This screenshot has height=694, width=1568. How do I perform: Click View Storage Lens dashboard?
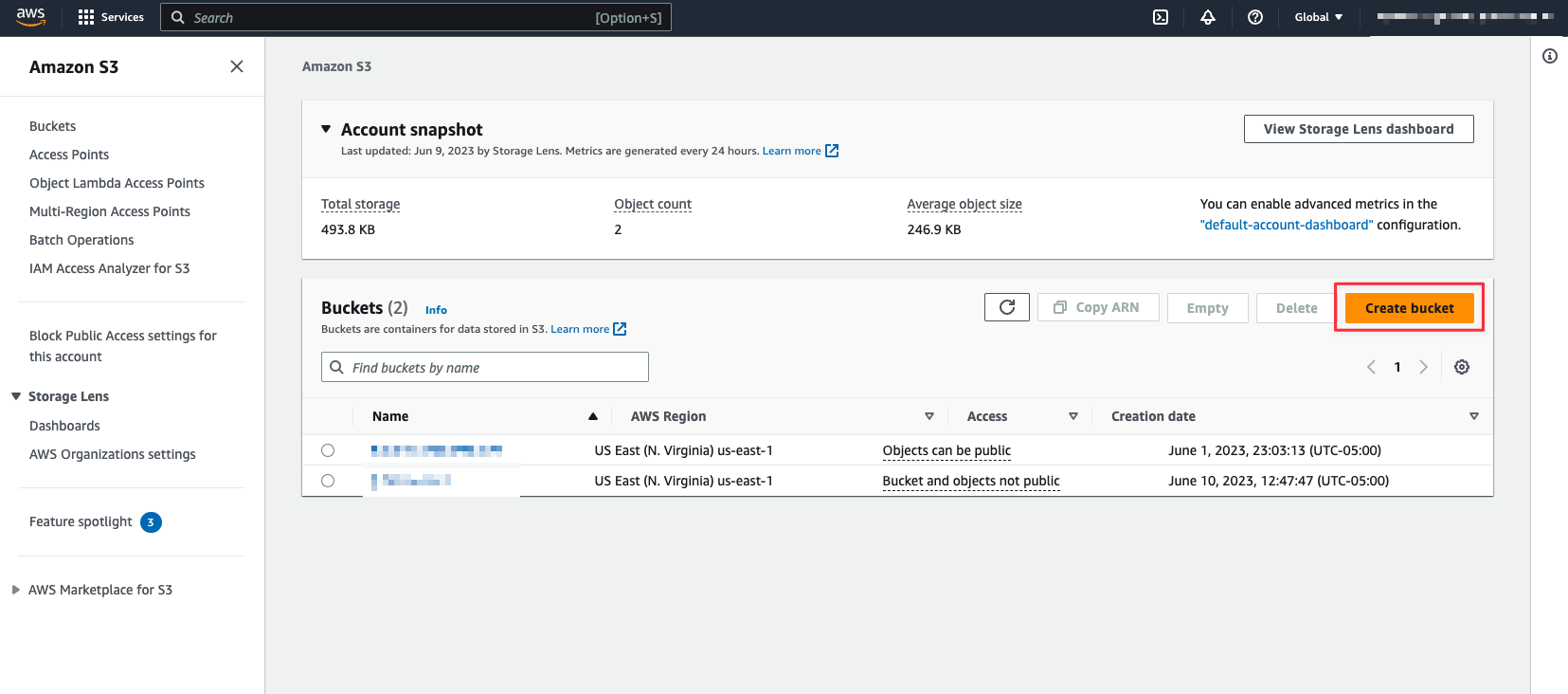coord(1359,129)
